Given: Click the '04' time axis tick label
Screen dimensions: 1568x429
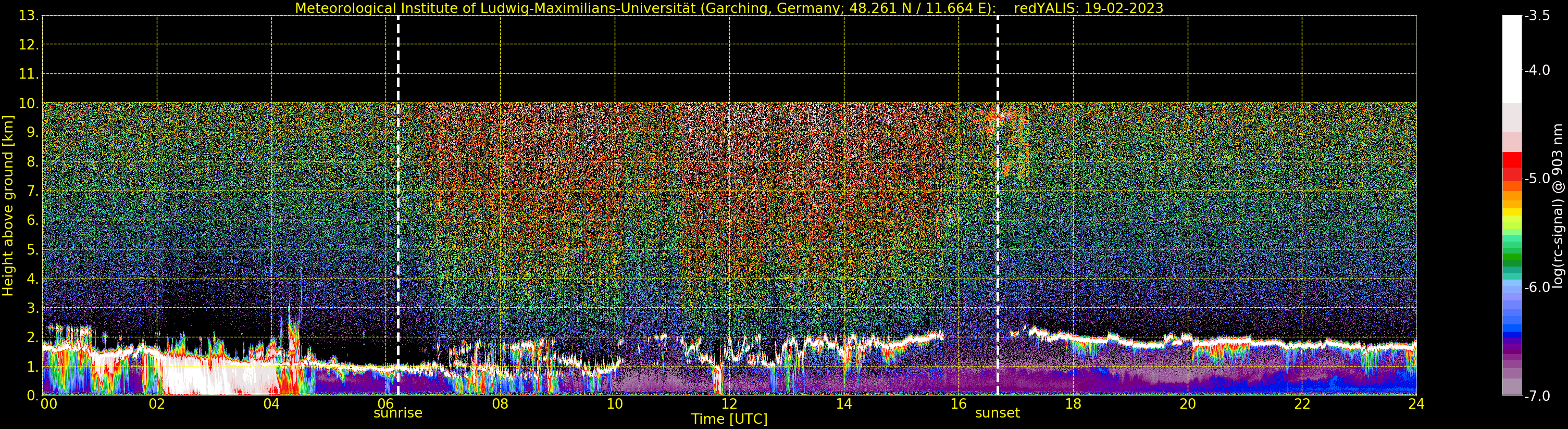Looking at the screenshot, I should pyautogui.click(x=271, y=403).
